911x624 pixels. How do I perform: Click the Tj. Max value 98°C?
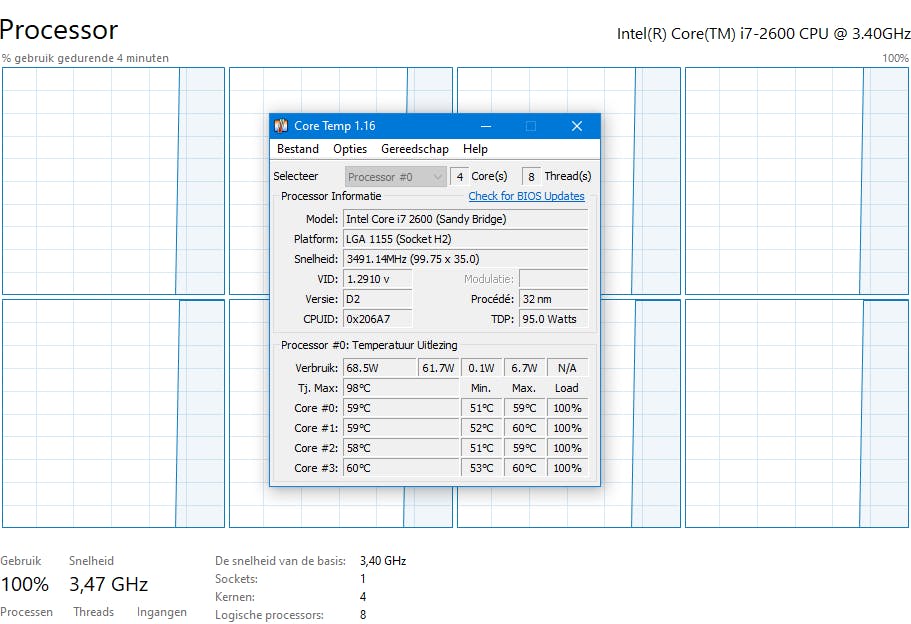[401, 388]
